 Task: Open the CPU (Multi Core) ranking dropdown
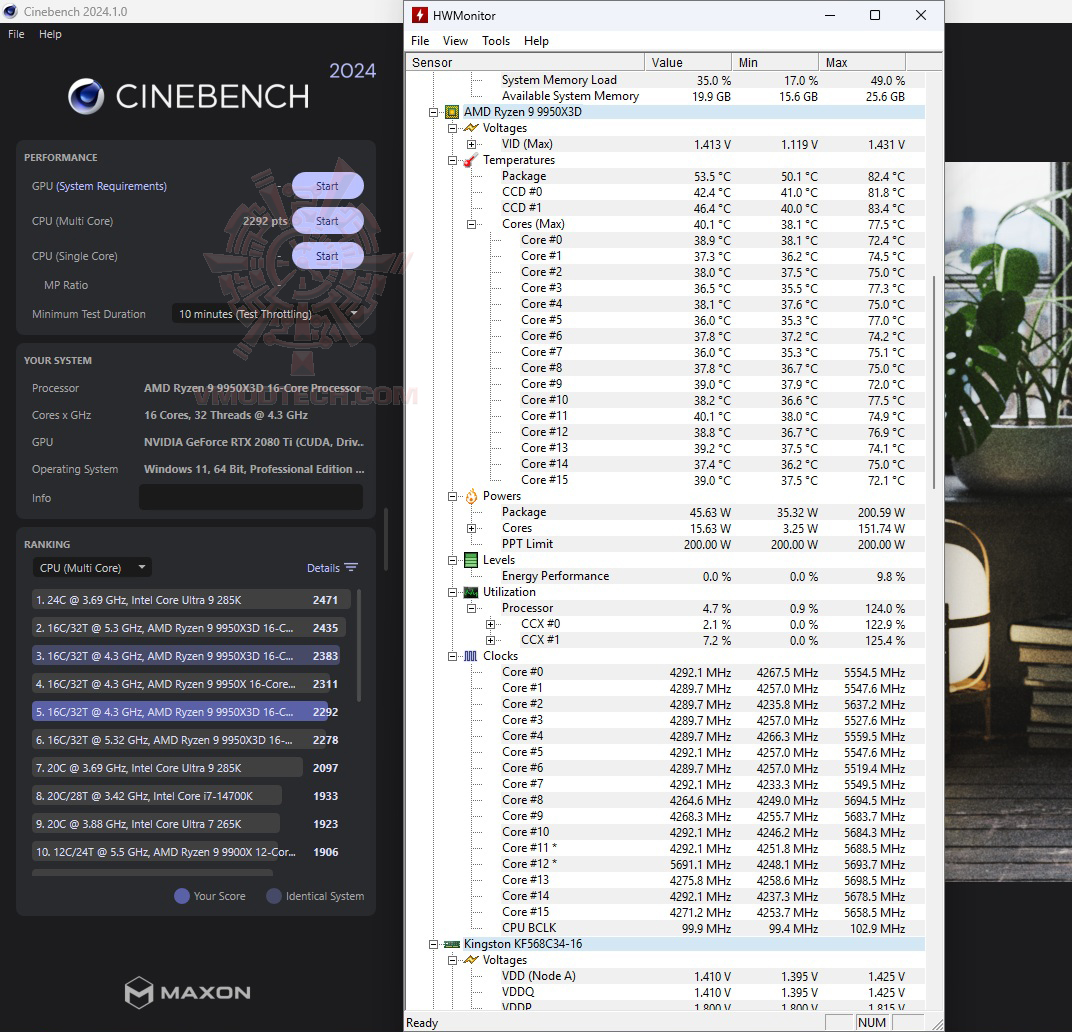92,568
